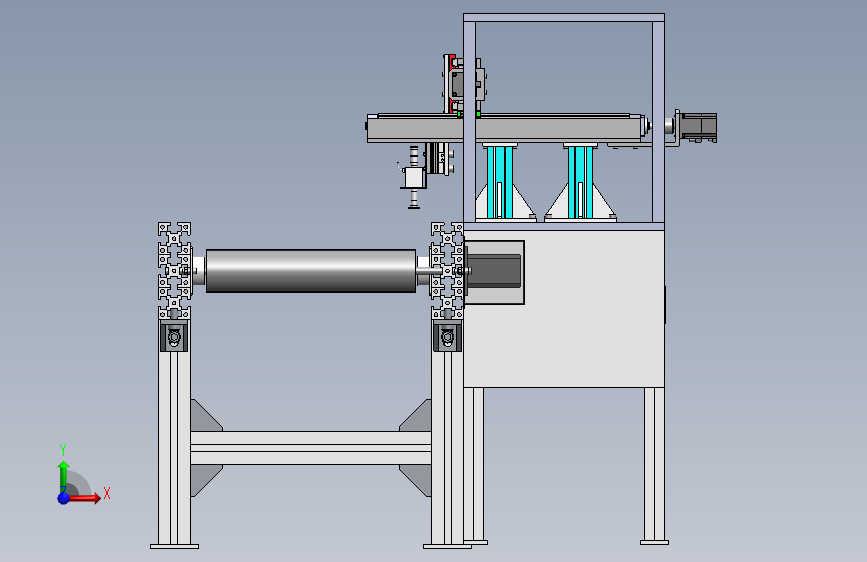867x562 pixels.
Task: Select the hanging nozzle head under the gantry
Action: [x=414, y=178]
